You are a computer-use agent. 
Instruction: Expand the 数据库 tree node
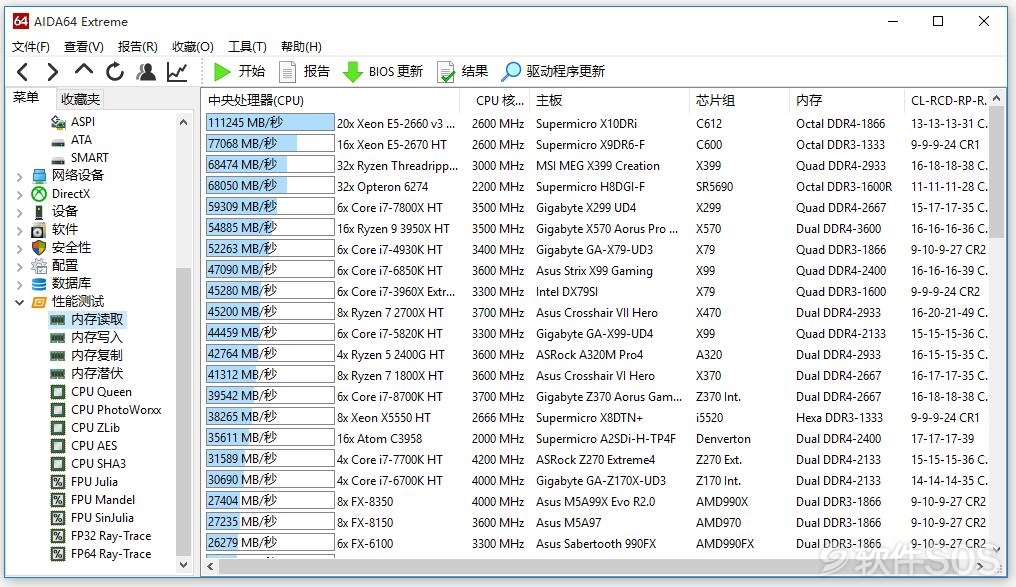(x=19, y=284)
